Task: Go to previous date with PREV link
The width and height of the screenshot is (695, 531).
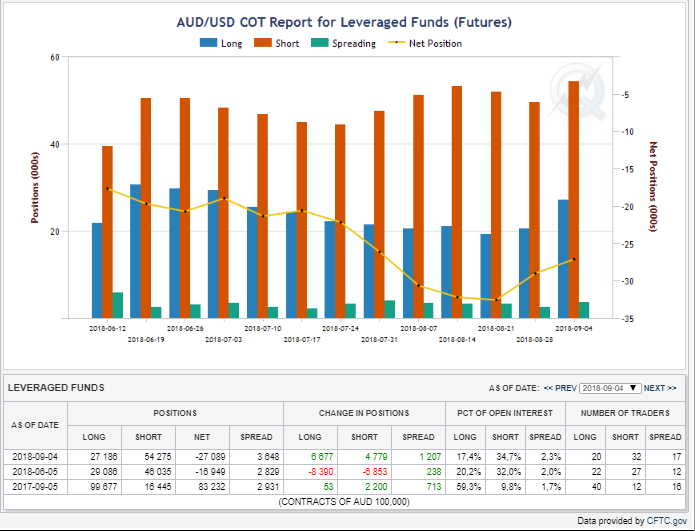Action: pos(560,388)
